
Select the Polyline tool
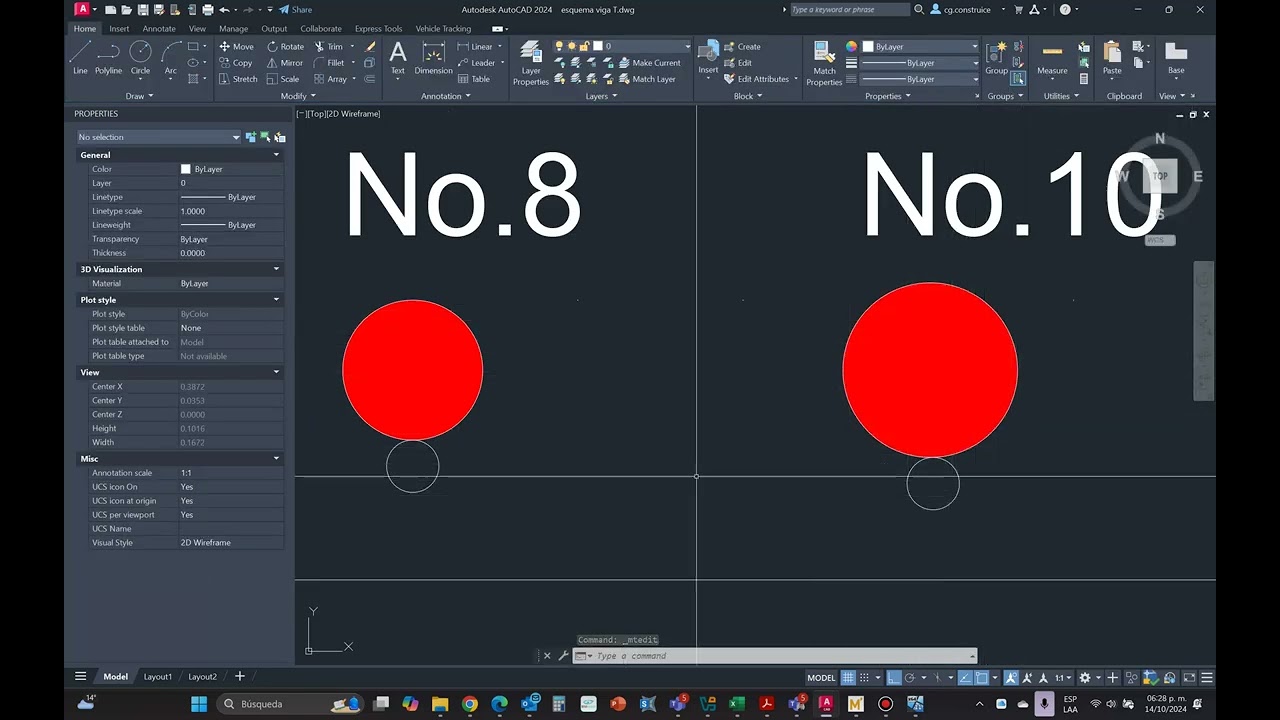point(108,57)
